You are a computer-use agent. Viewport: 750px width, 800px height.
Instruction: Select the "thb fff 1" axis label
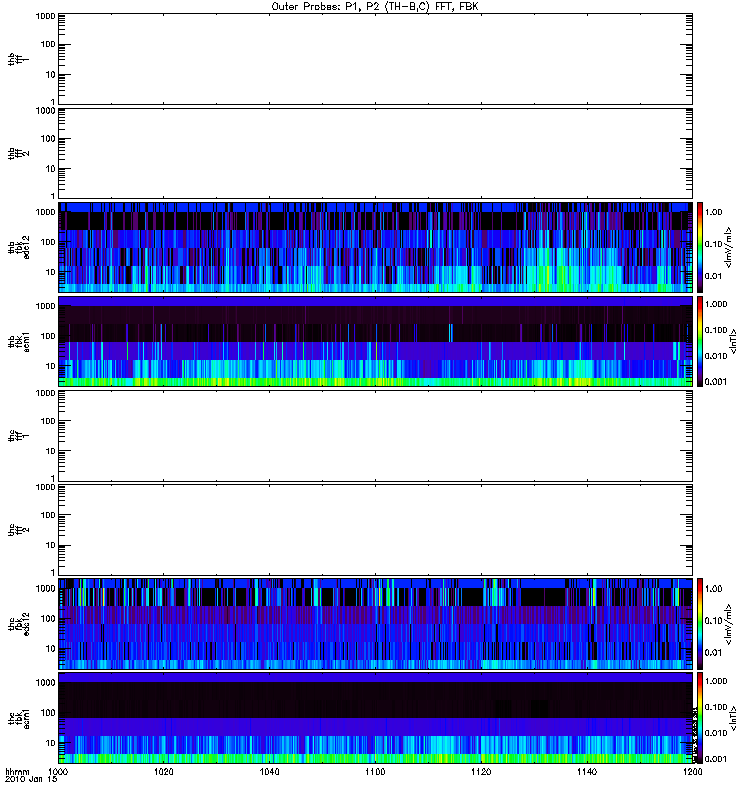(19, 59)
